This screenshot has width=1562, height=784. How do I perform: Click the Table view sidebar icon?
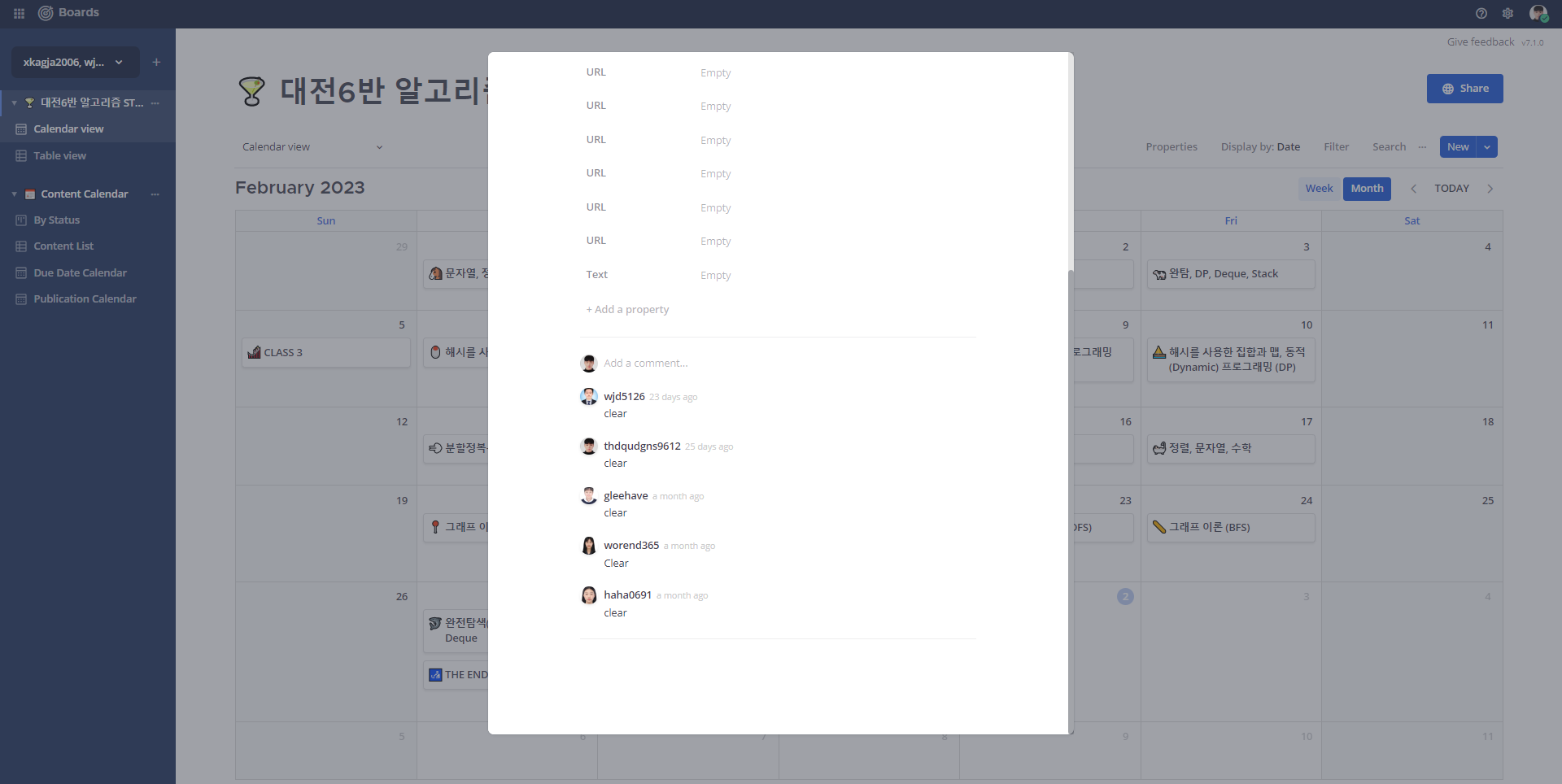coord(21,155)
